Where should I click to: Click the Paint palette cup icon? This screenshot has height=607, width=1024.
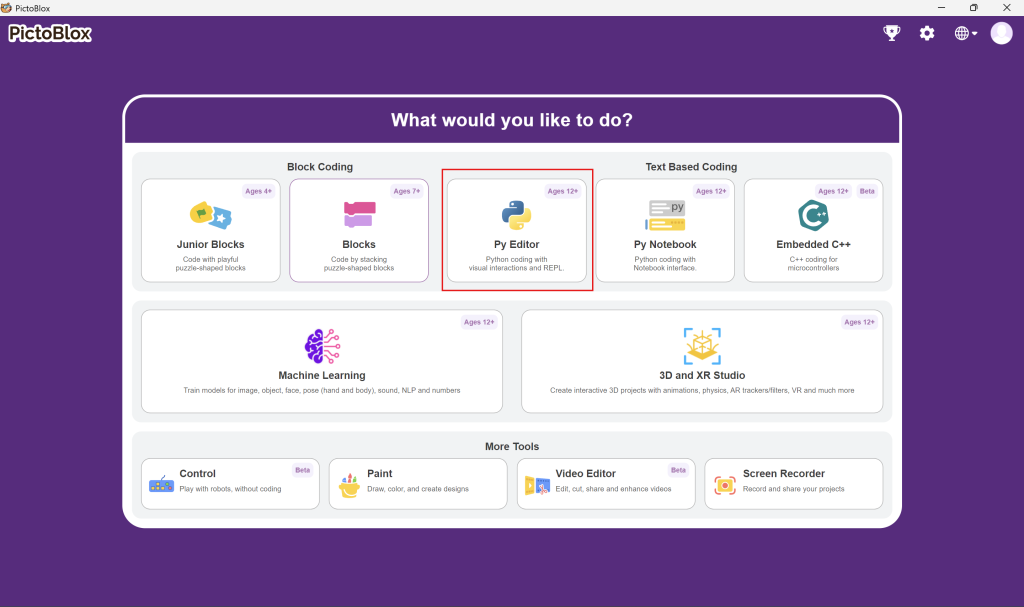tap(349, 485)
